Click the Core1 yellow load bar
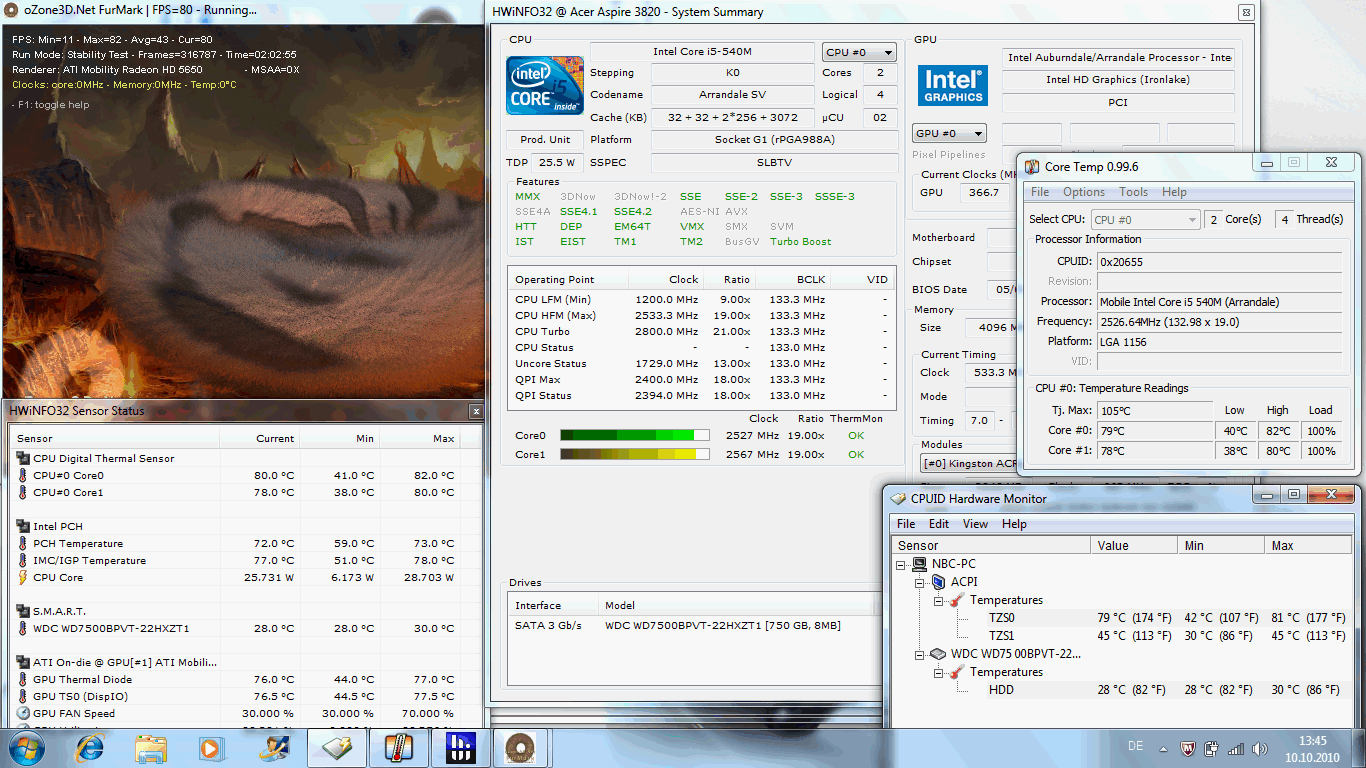The width and height of the screenshot is (1366, 768). [634, 454]
